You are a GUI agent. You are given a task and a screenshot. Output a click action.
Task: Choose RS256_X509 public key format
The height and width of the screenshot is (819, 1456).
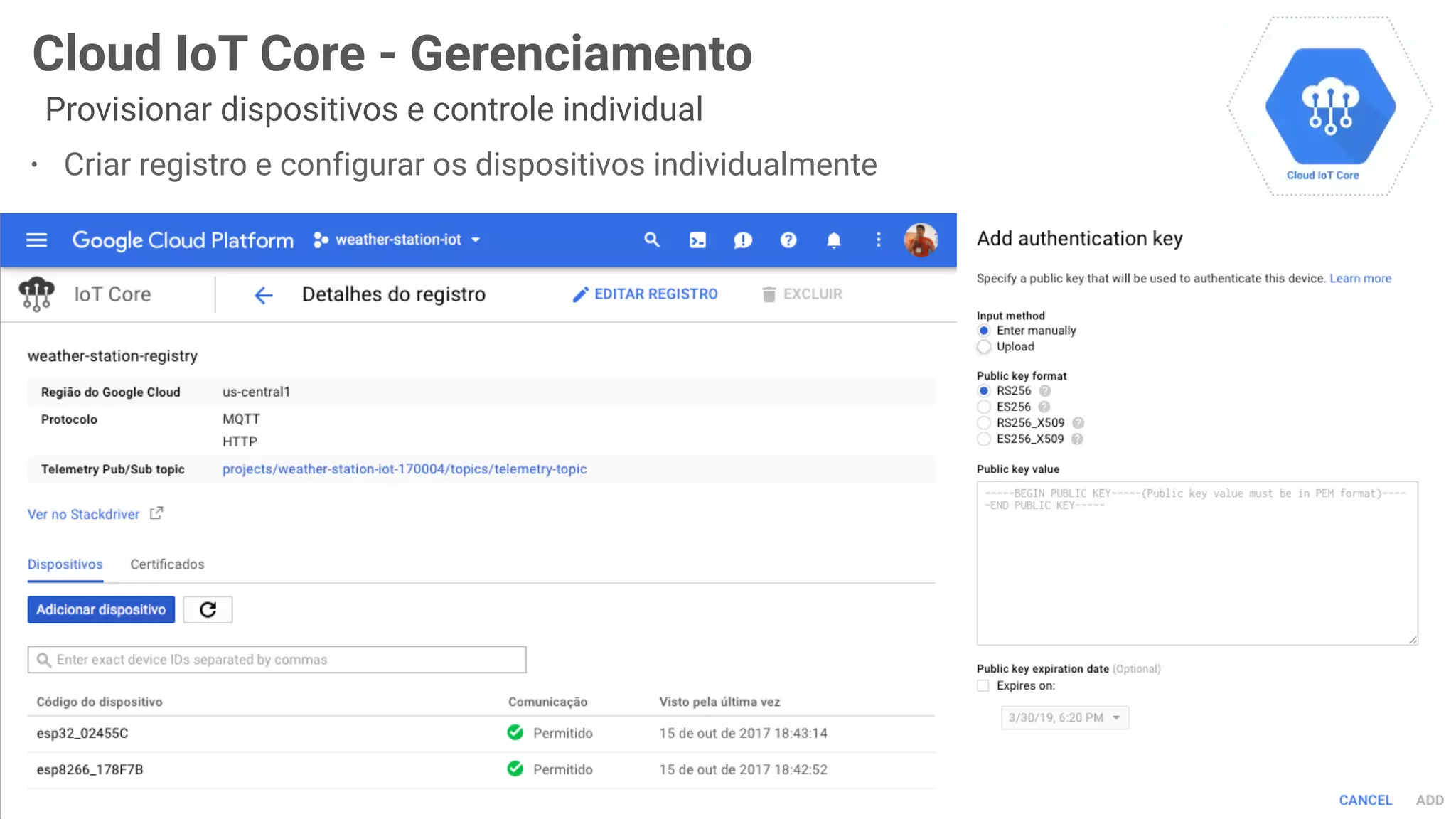[984, 423]
